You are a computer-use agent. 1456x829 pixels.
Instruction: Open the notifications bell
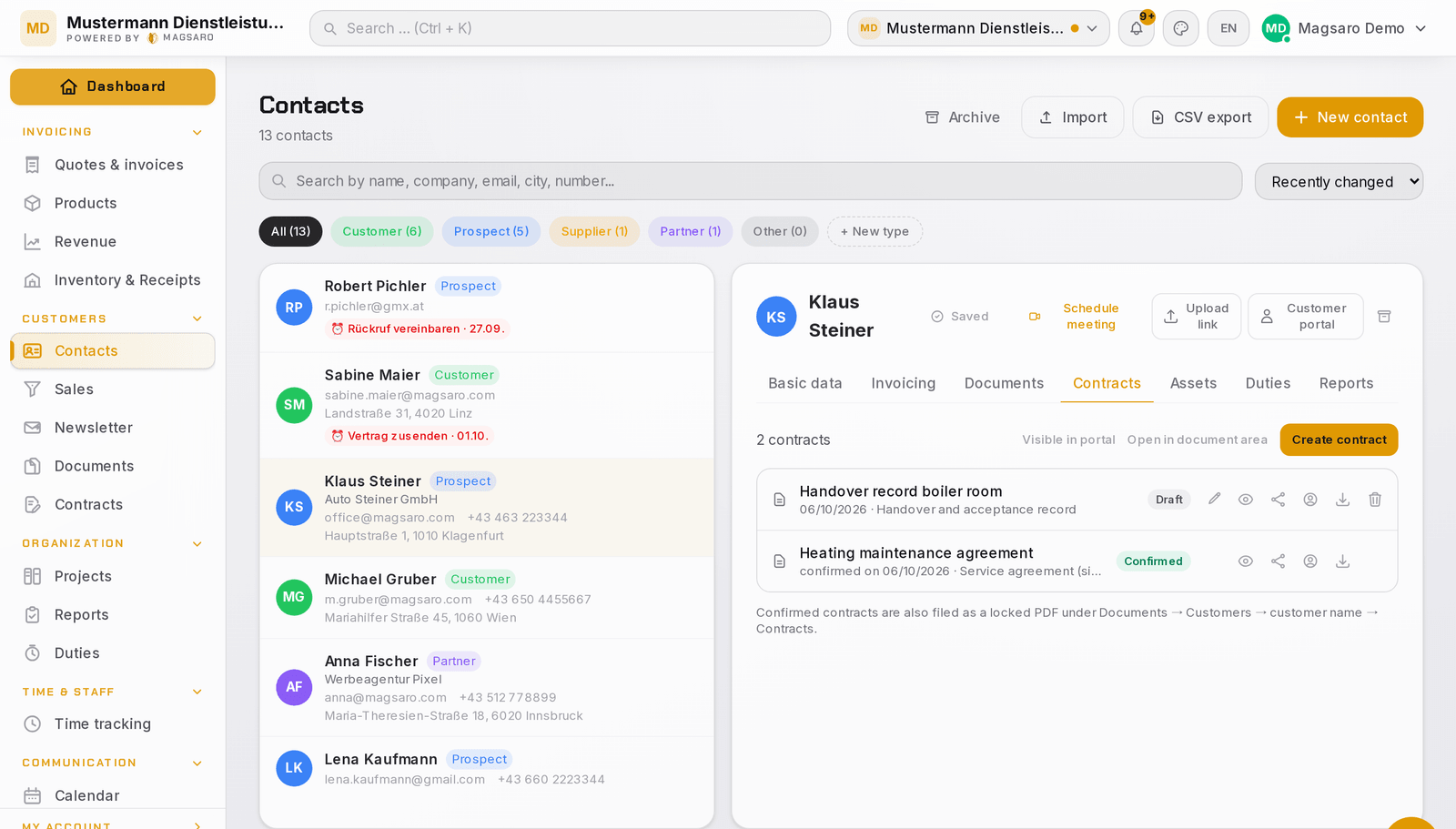(x=1137, y=28)
